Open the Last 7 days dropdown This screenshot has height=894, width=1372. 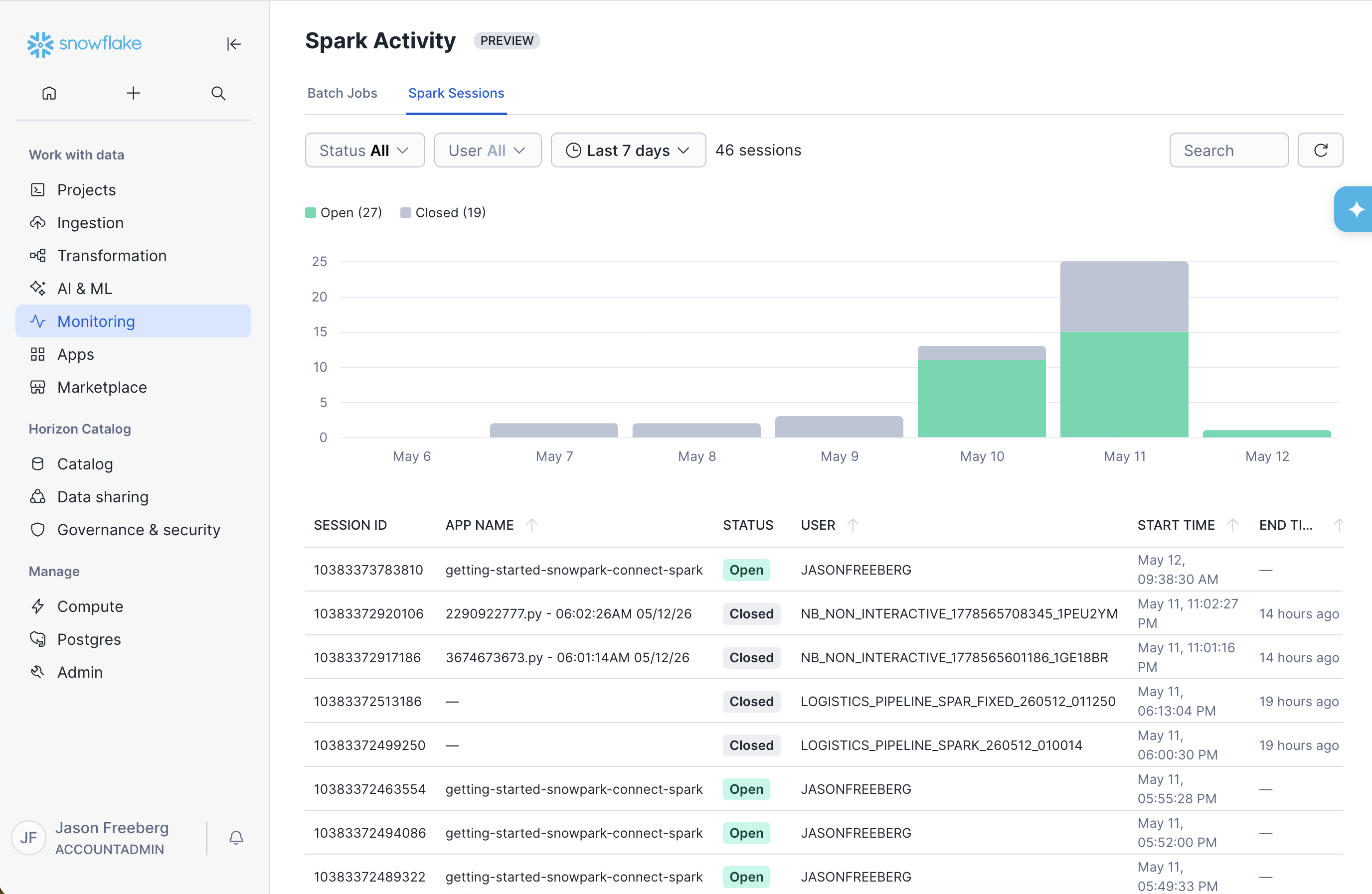tap(628, 150)
